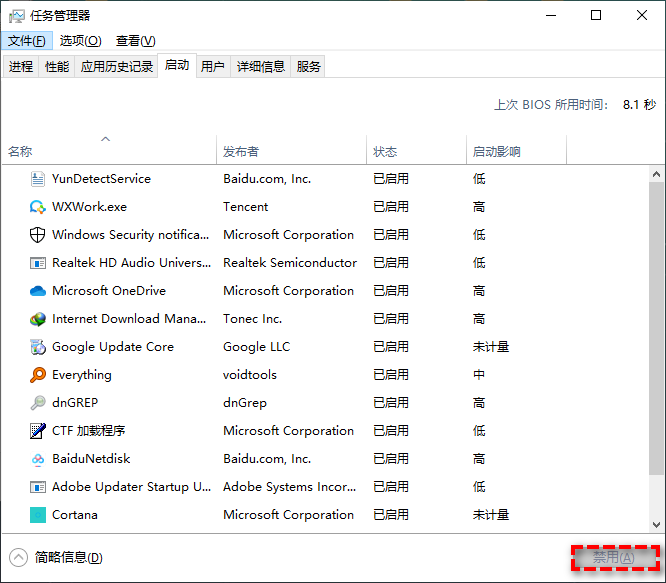Select the BaiduNetdisk entry name

click(91, 459)
